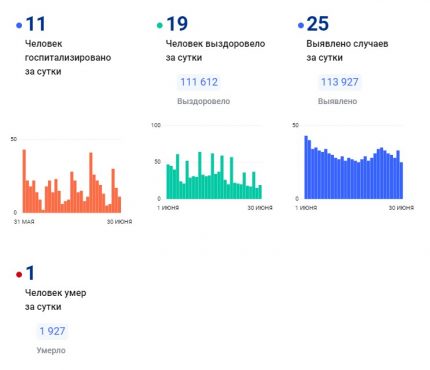430x370 pixels.
Task: Click the large number 19 heading
Action: pos(177,24)
